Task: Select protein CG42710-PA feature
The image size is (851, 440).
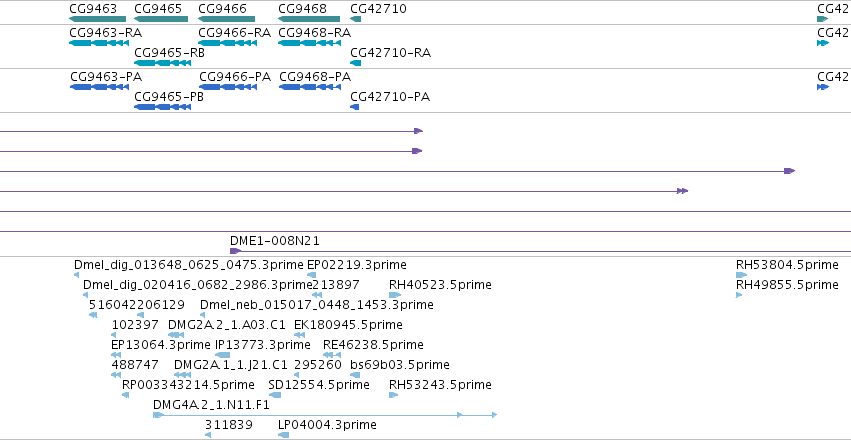Action: coord(355,107)
